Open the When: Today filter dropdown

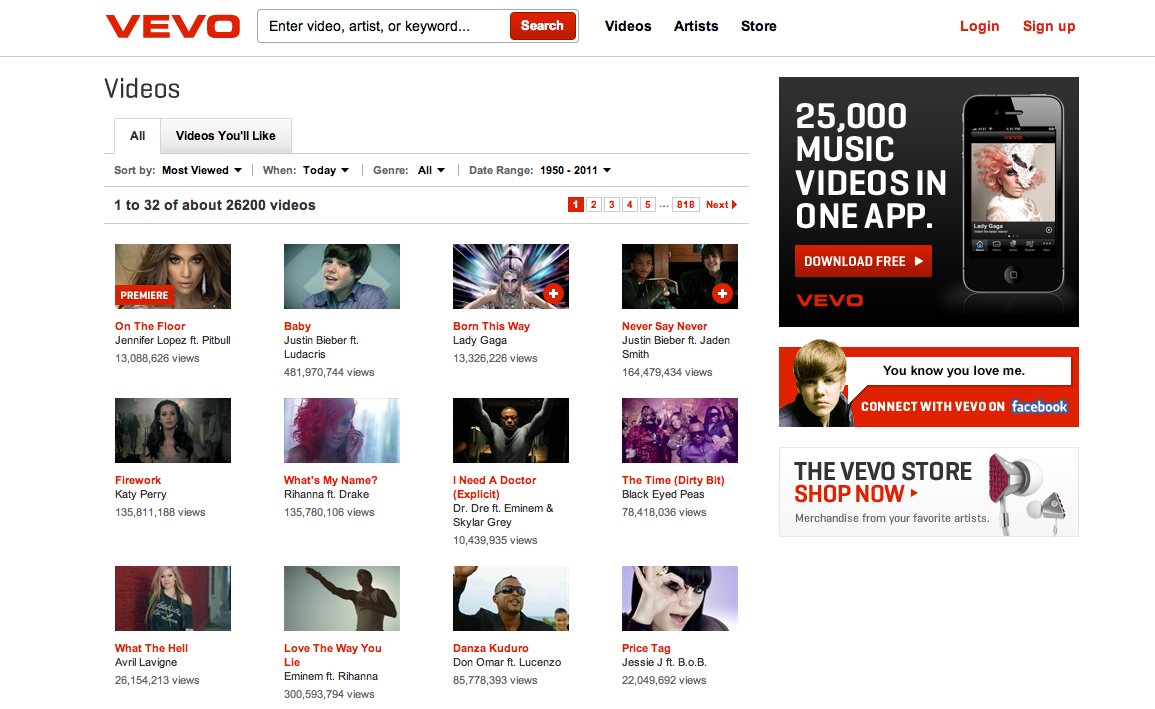pyautogui.click(x=327, y=170)
